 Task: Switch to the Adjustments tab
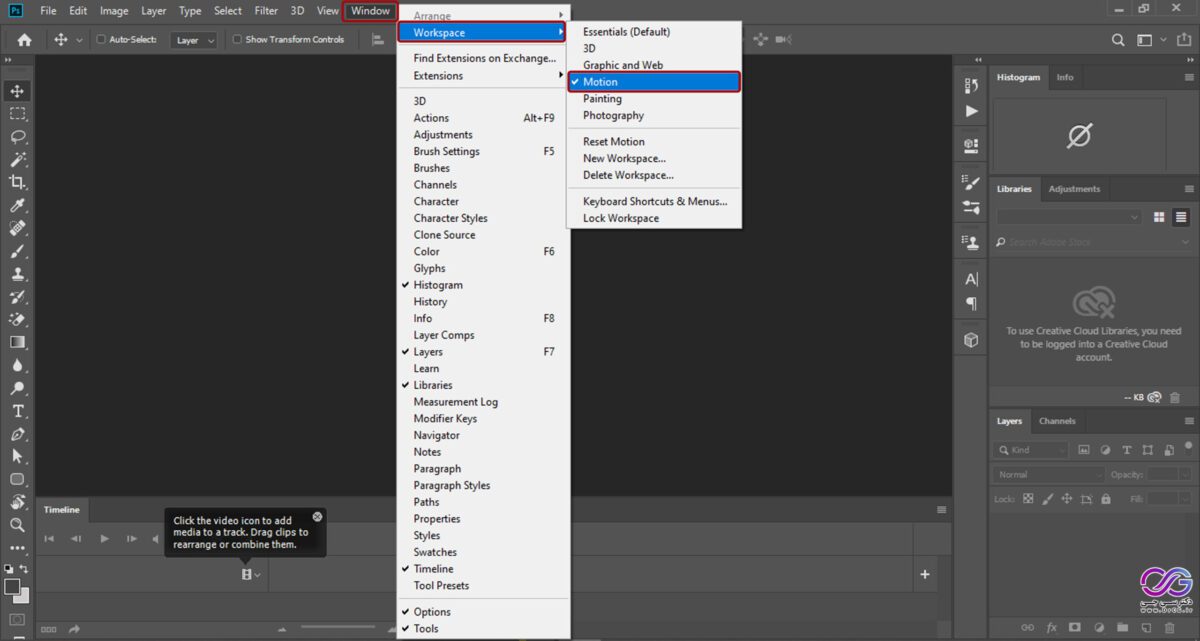click(x=1074, y=189)
